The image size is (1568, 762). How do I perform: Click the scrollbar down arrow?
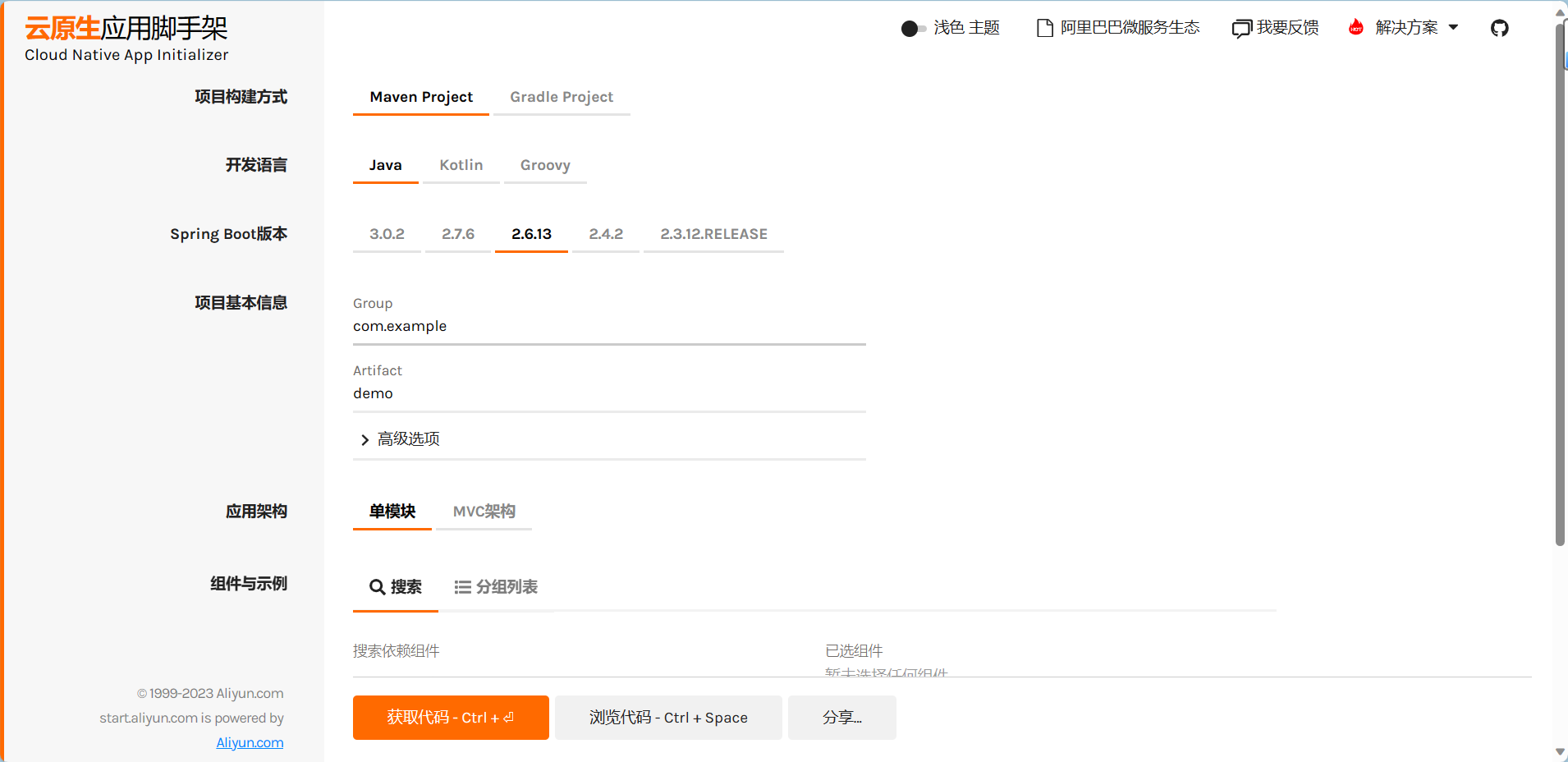(1560, 752)
